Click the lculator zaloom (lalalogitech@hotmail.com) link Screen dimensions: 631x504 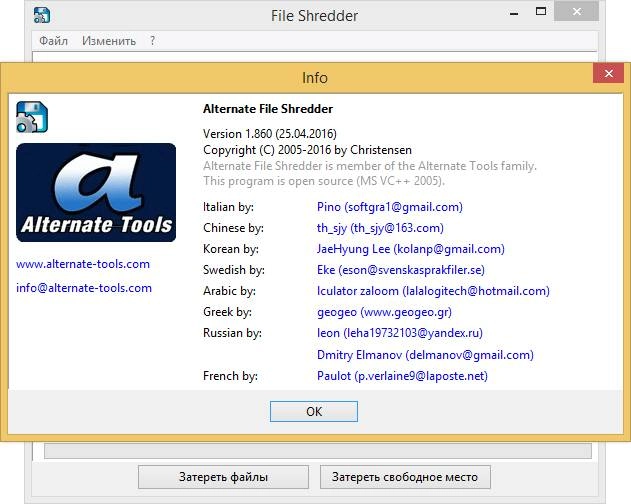pyautogui.click(x=433, y=291)
